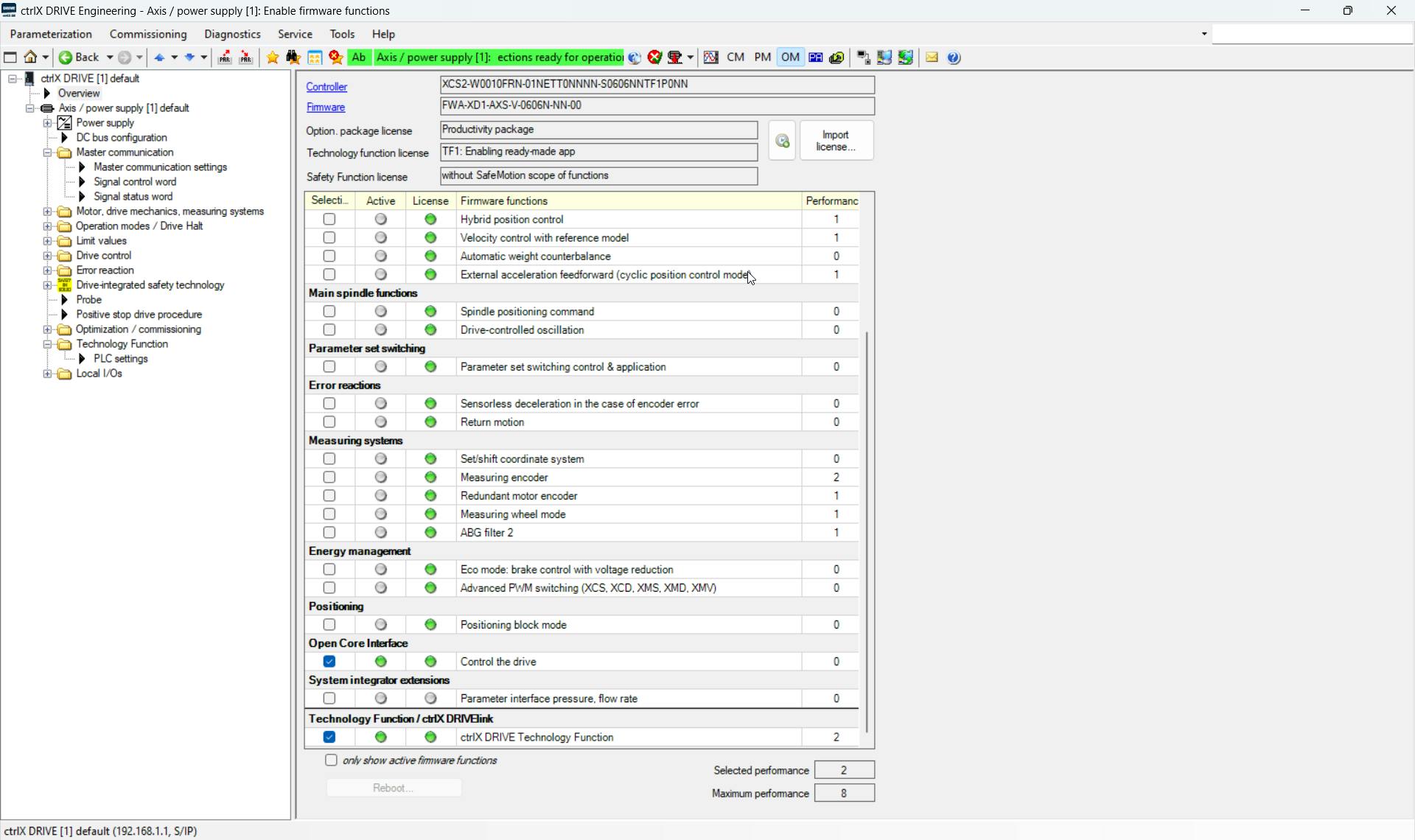This screenshot has height=840, width=1415.
Task: Uncheck Control the drive function
Action: (329, 662)
